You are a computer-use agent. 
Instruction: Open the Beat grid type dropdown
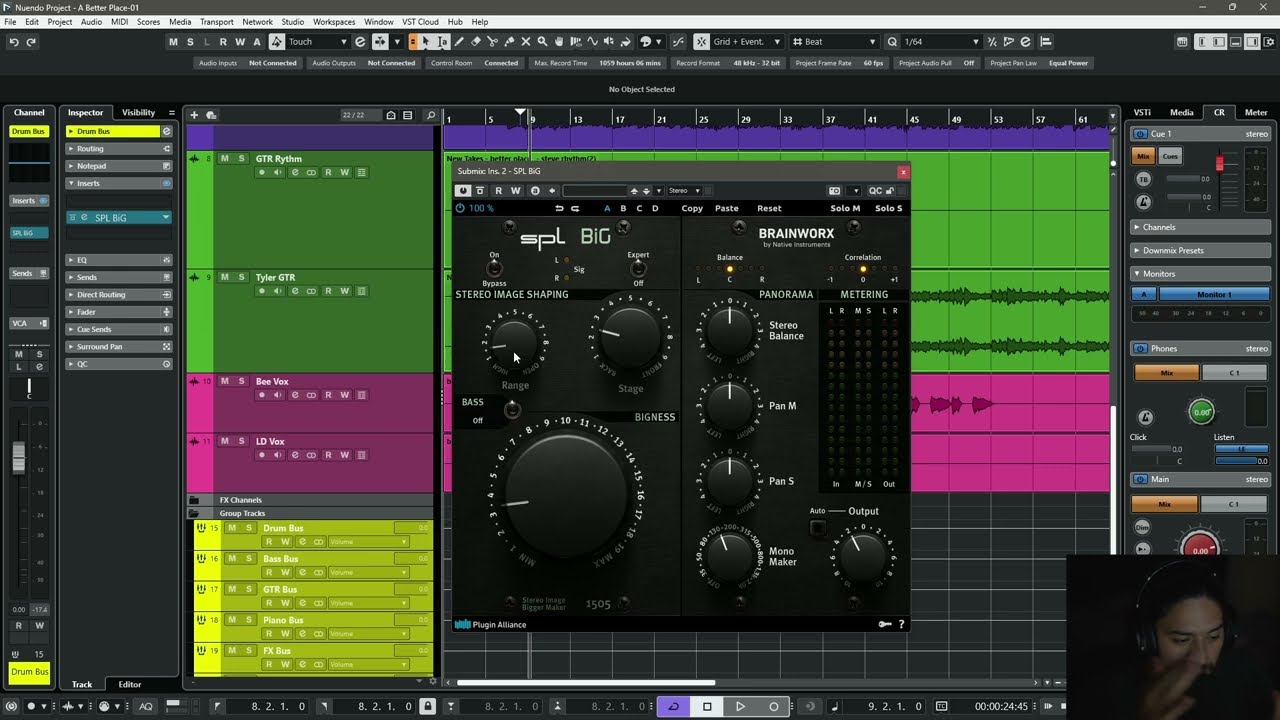[836, 42]
